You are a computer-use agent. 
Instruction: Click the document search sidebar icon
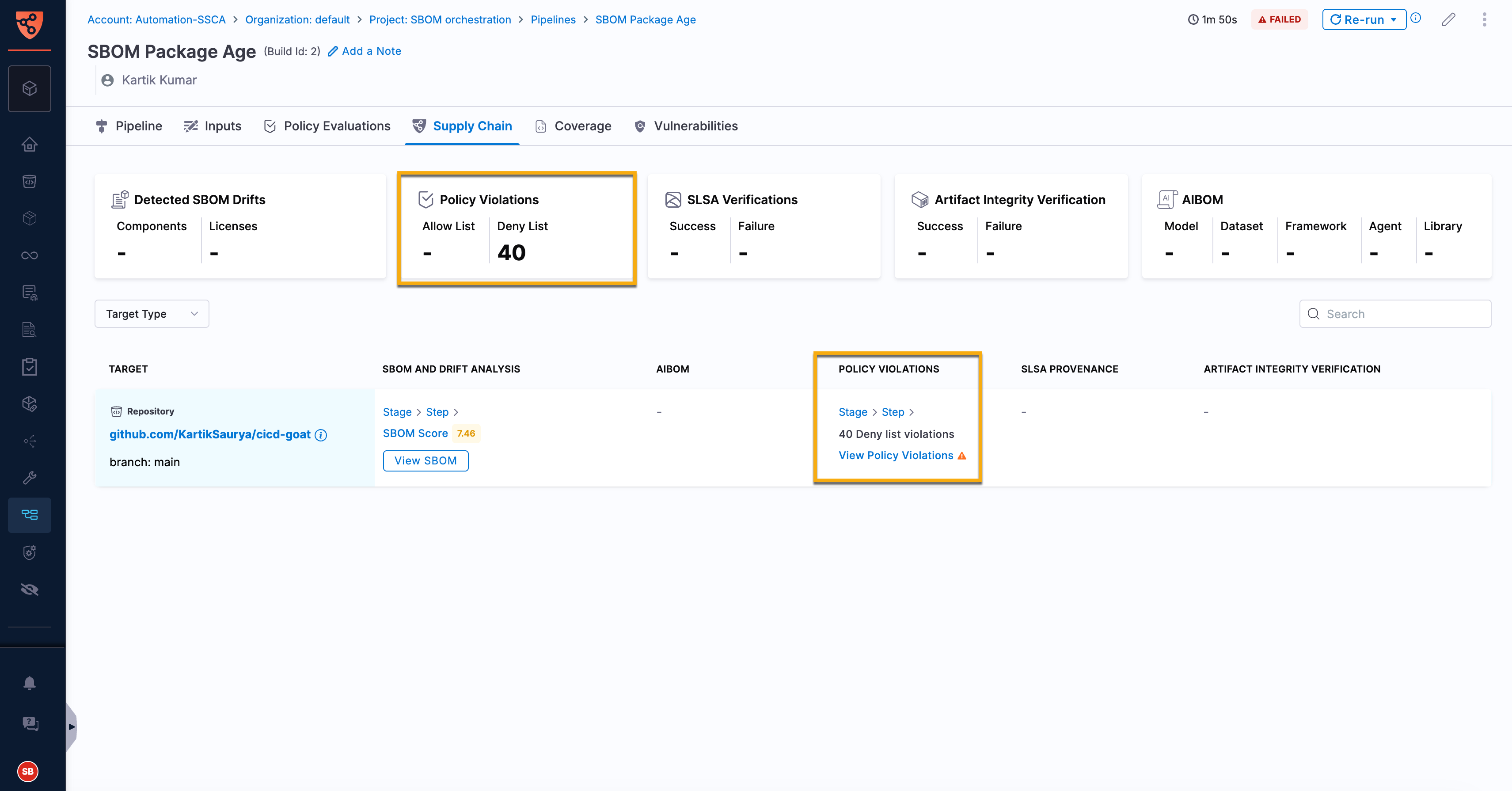point(29,330)
